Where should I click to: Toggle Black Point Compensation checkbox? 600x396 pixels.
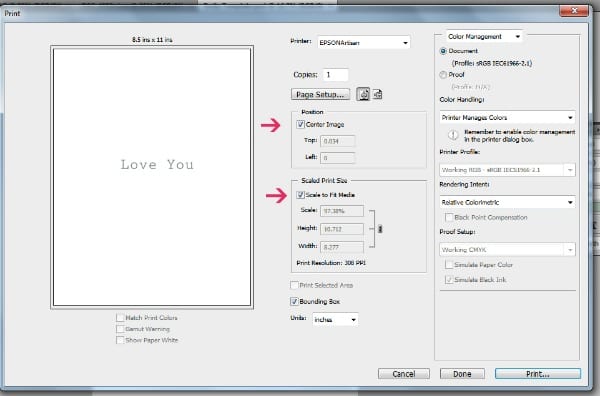tap(449, 217)
